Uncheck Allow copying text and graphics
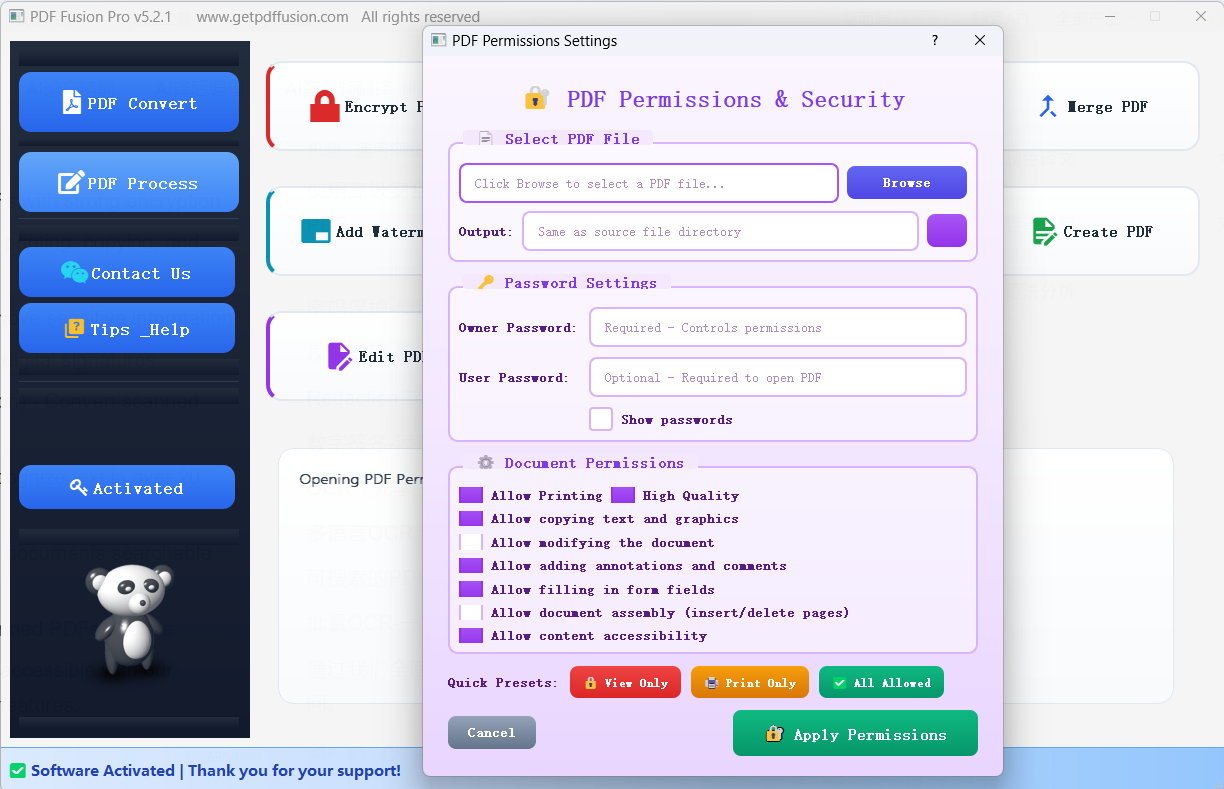 (471, 519)
